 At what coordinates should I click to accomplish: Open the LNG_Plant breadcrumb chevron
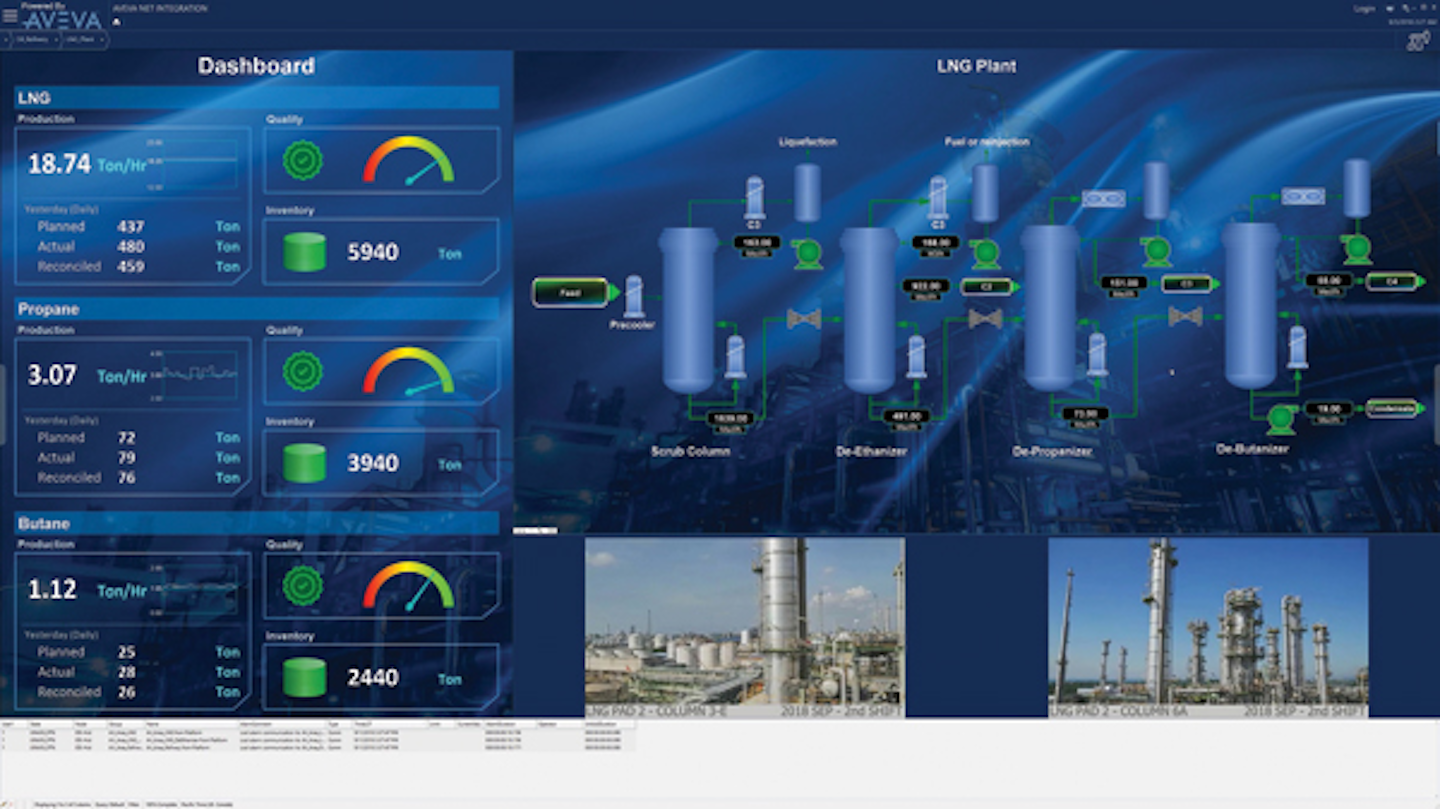[x=100, y=41]
